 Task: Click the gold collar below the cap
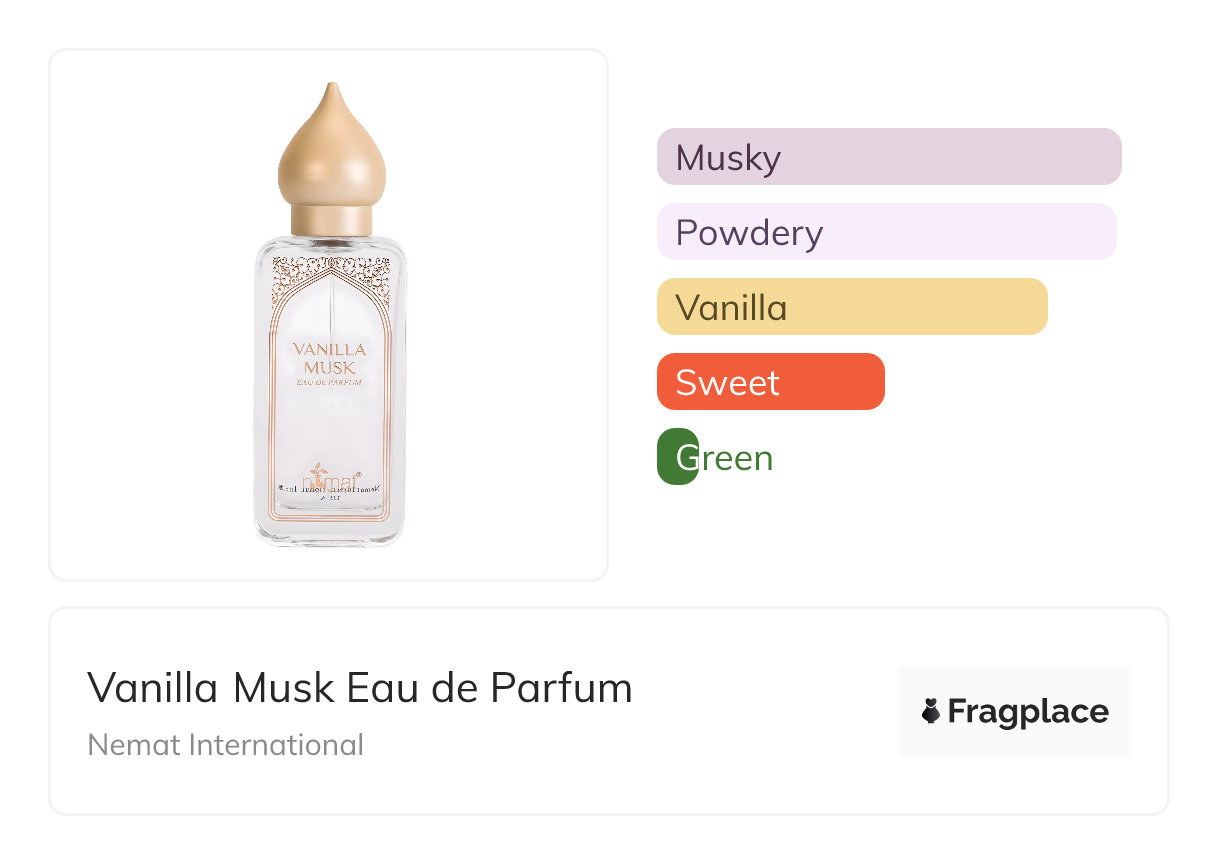coord(331,221)
